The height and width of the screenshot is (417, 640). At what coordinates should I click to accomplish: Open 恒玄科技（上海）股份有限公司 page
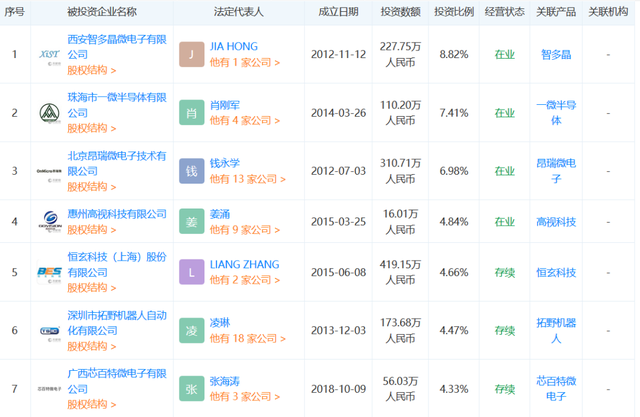(117, 264)
